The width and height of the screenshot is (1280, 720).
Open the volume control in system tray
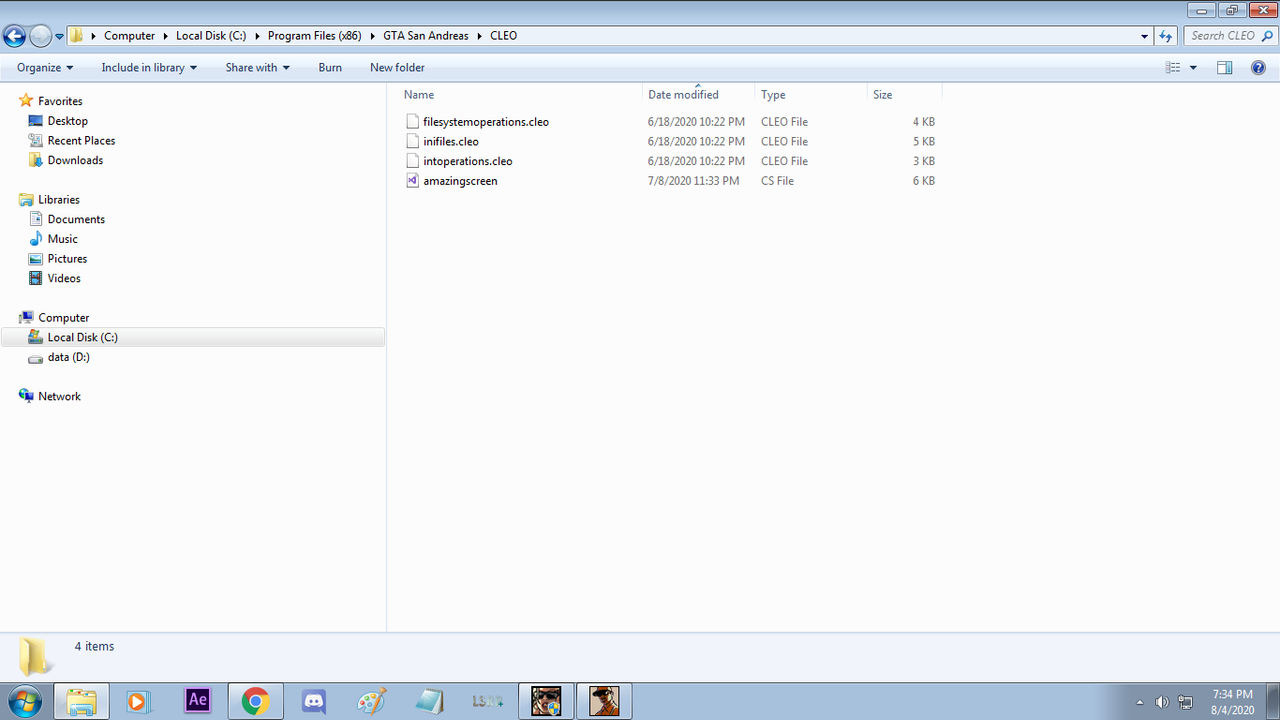point(1162,702)
